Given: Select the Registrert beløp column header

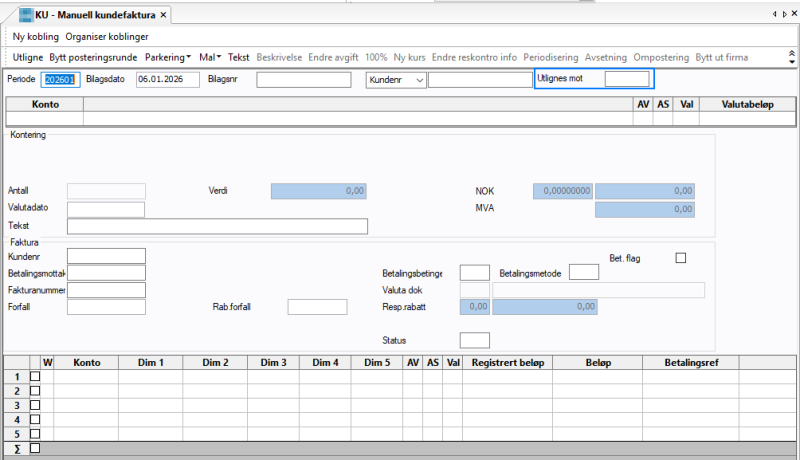Looking at the screenshot, I should pyautogui.click(x=508, y=363).
